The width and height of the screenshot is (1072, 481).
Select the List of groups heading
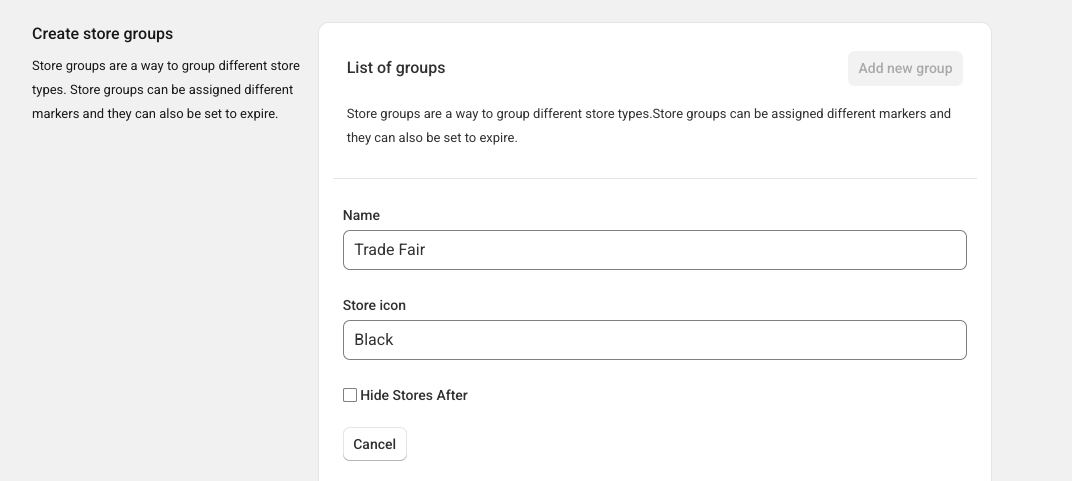tap(396, 68)
